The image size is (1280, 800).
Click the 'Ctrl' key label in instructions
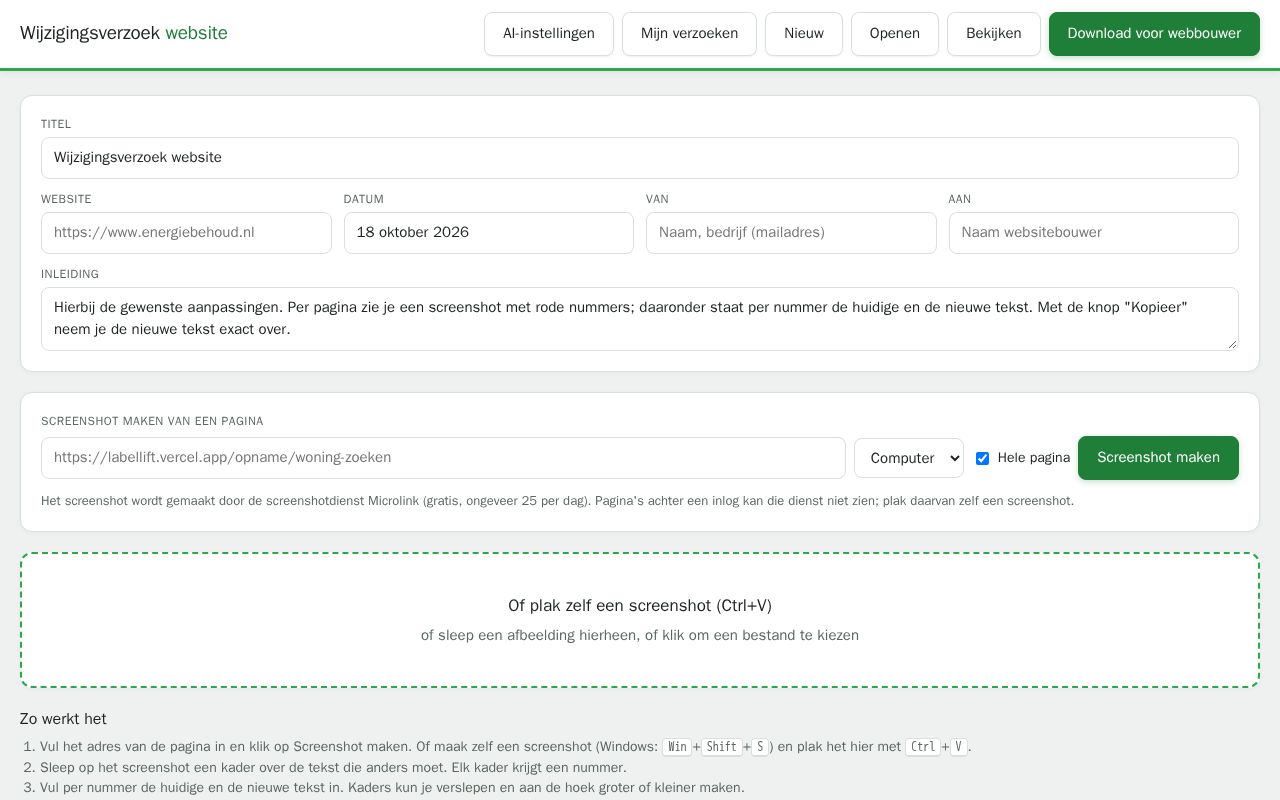click(923, 747)
